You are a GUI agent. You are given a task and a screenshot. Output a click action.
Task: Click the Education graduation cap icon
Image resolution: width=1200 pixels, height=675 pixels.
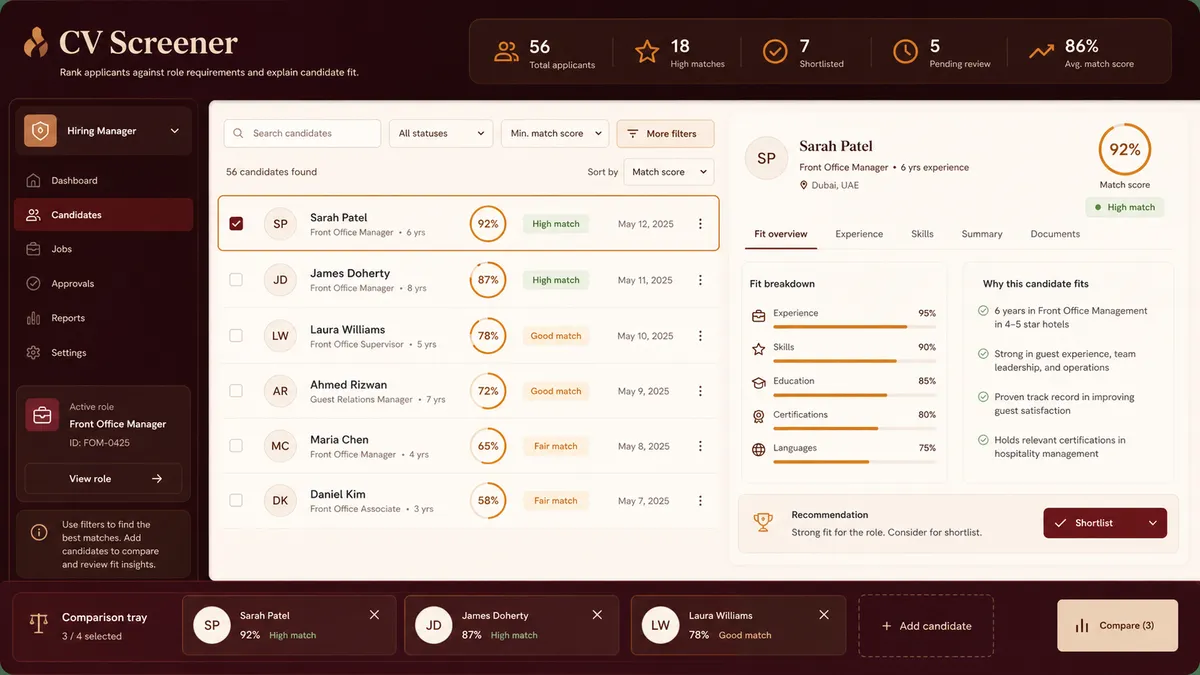(759, 382)
